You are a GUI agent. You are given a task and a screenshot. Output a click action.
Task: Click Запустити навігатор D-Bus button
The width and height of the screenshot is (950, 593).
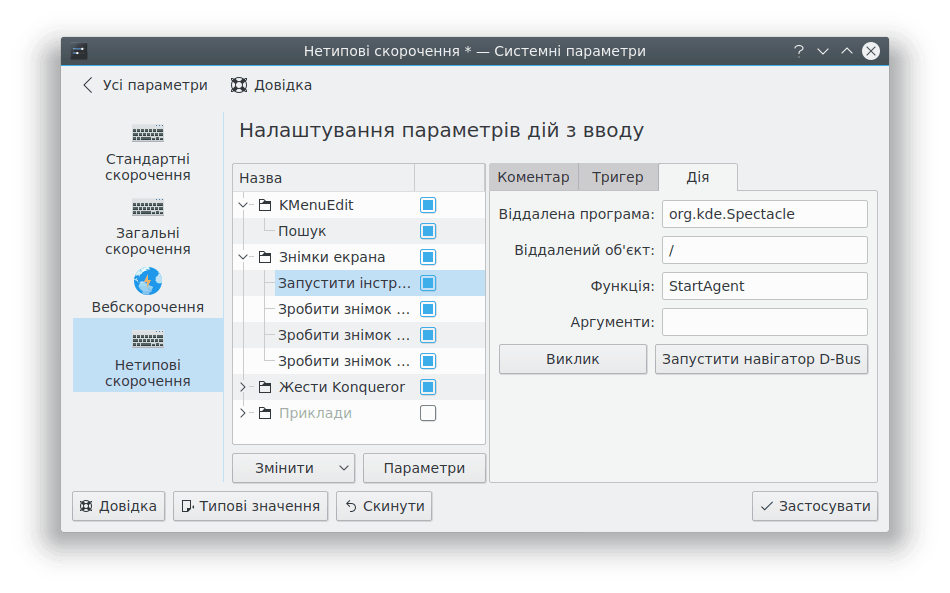tap(761, 359)
